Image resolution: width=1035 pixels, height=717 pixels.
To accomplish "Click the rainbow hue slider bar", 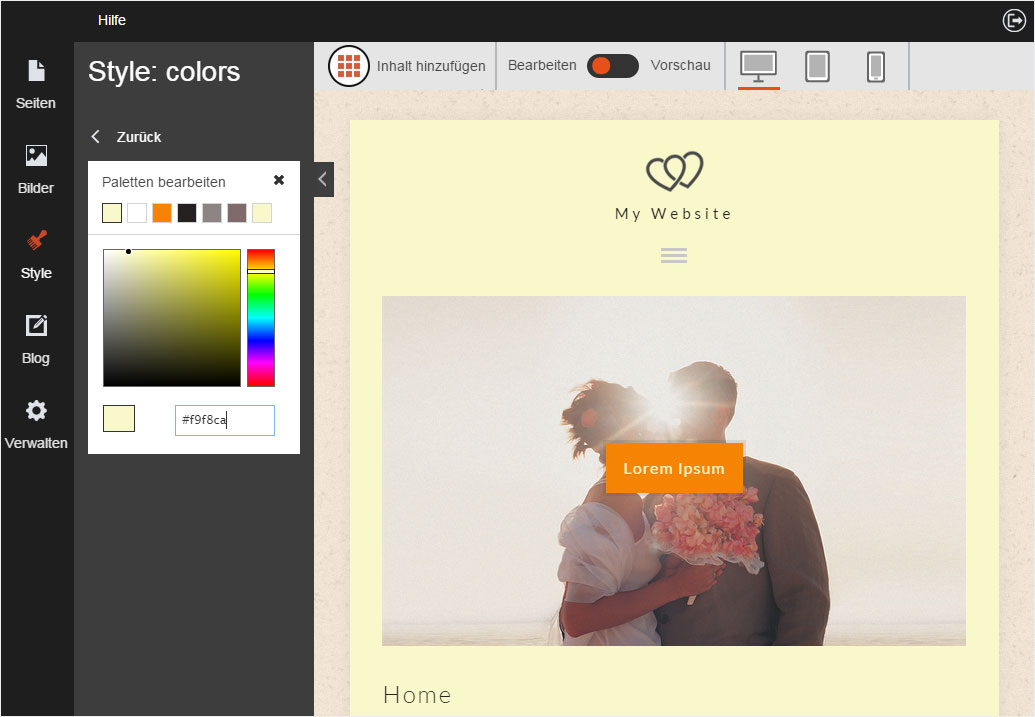I will tap(261, 318).
